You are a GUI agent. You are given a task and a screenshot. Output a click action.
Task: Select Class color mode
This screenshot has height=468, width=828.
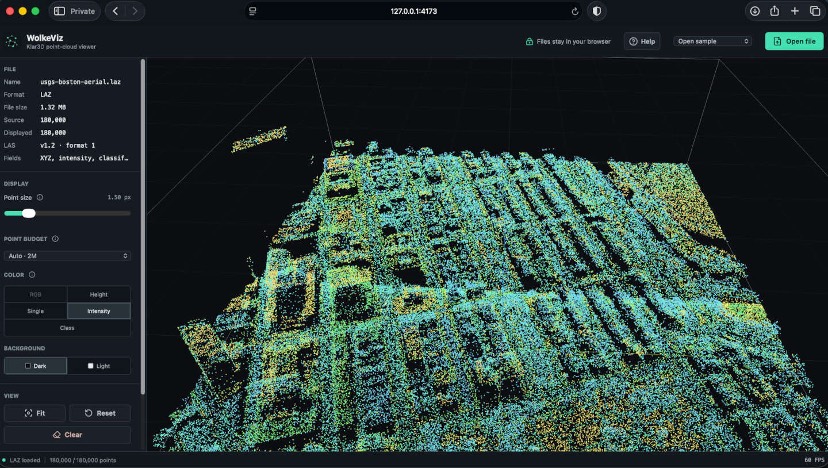click(67, 328)
